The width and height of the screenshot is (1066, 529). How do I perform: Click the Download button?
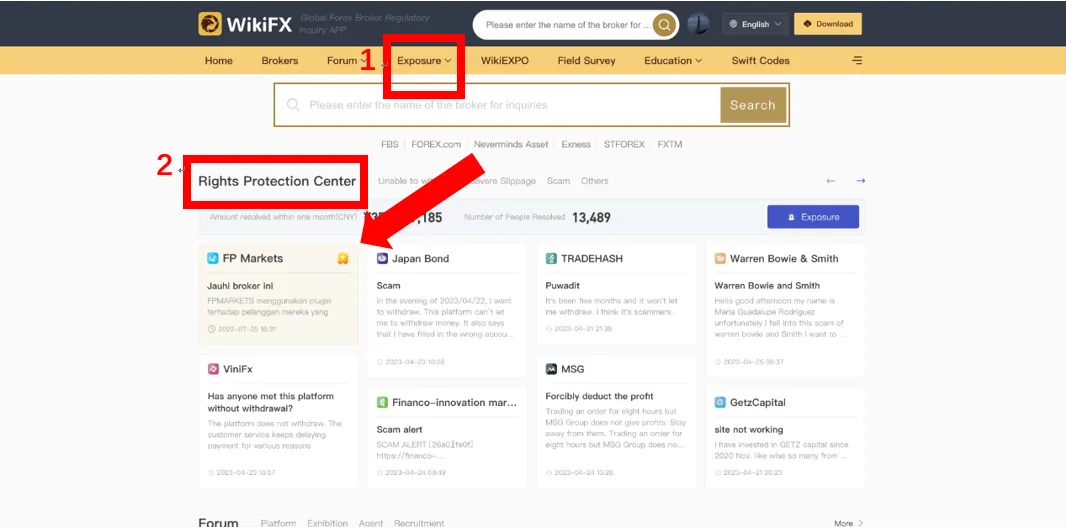[x=827, y=24]
